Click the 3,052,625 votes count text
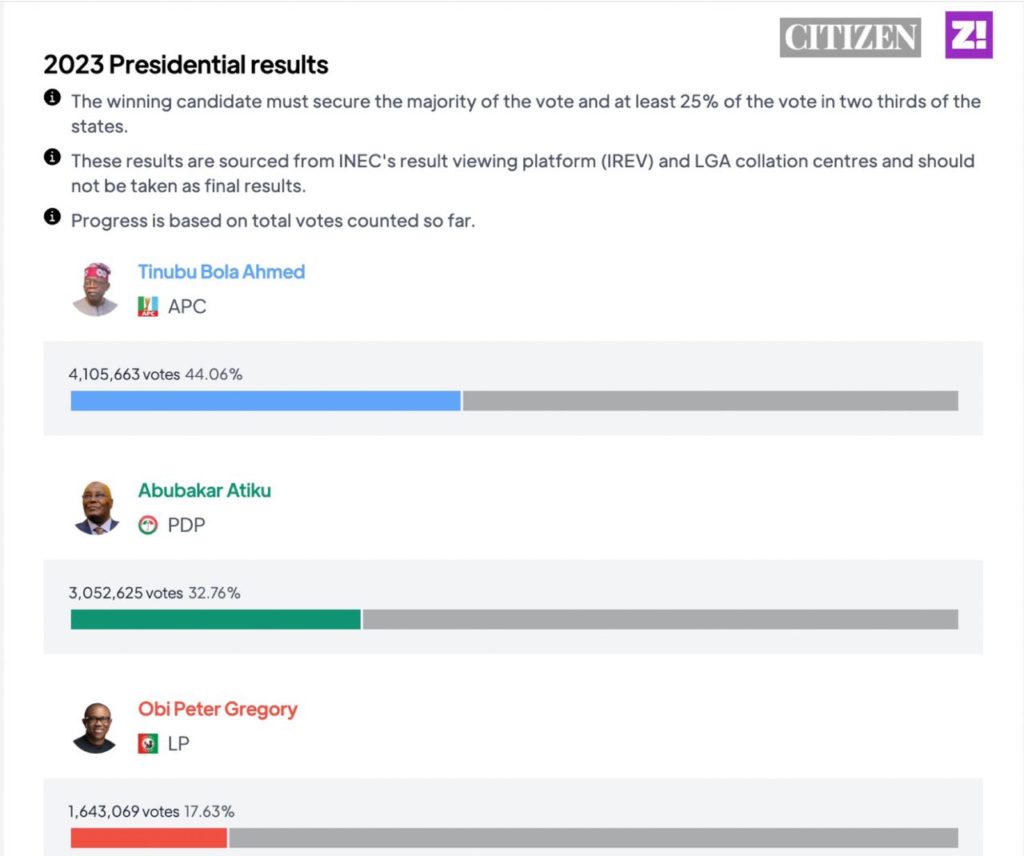This screenshot has width=1024, height=856. [x=125, y=593]
